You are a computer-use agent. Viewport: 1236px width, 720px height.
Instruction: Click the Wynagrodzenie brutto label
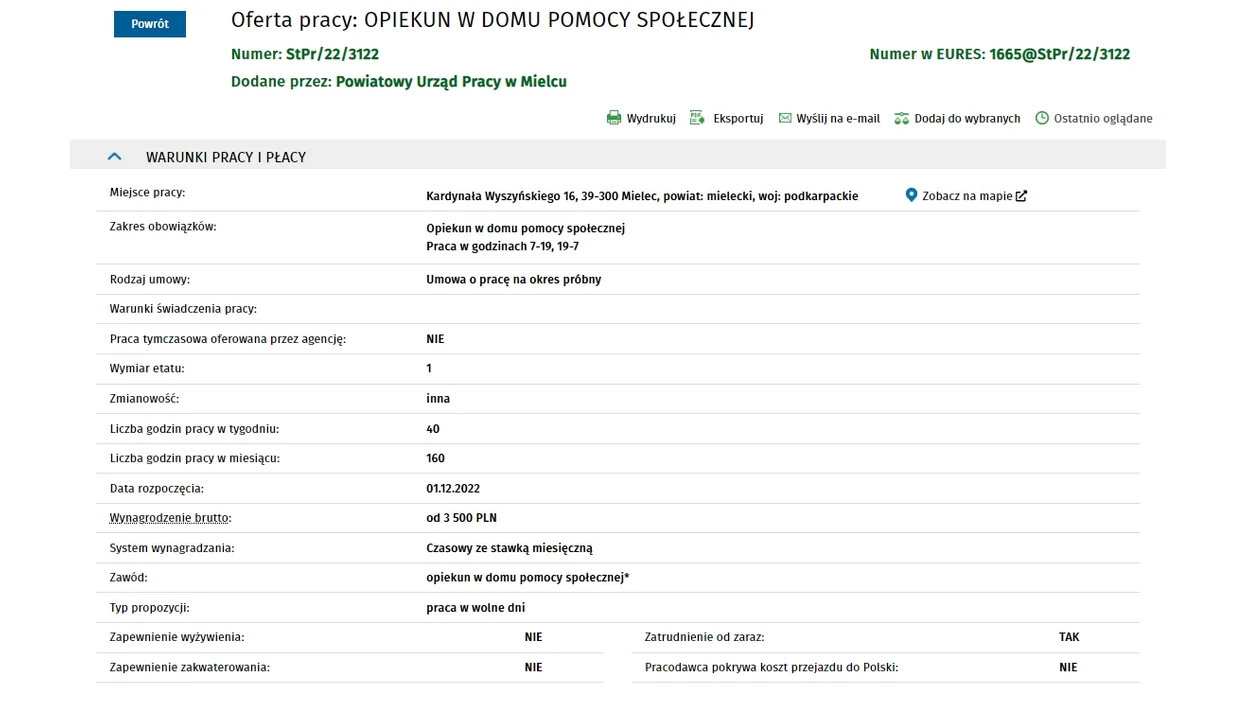170,518
